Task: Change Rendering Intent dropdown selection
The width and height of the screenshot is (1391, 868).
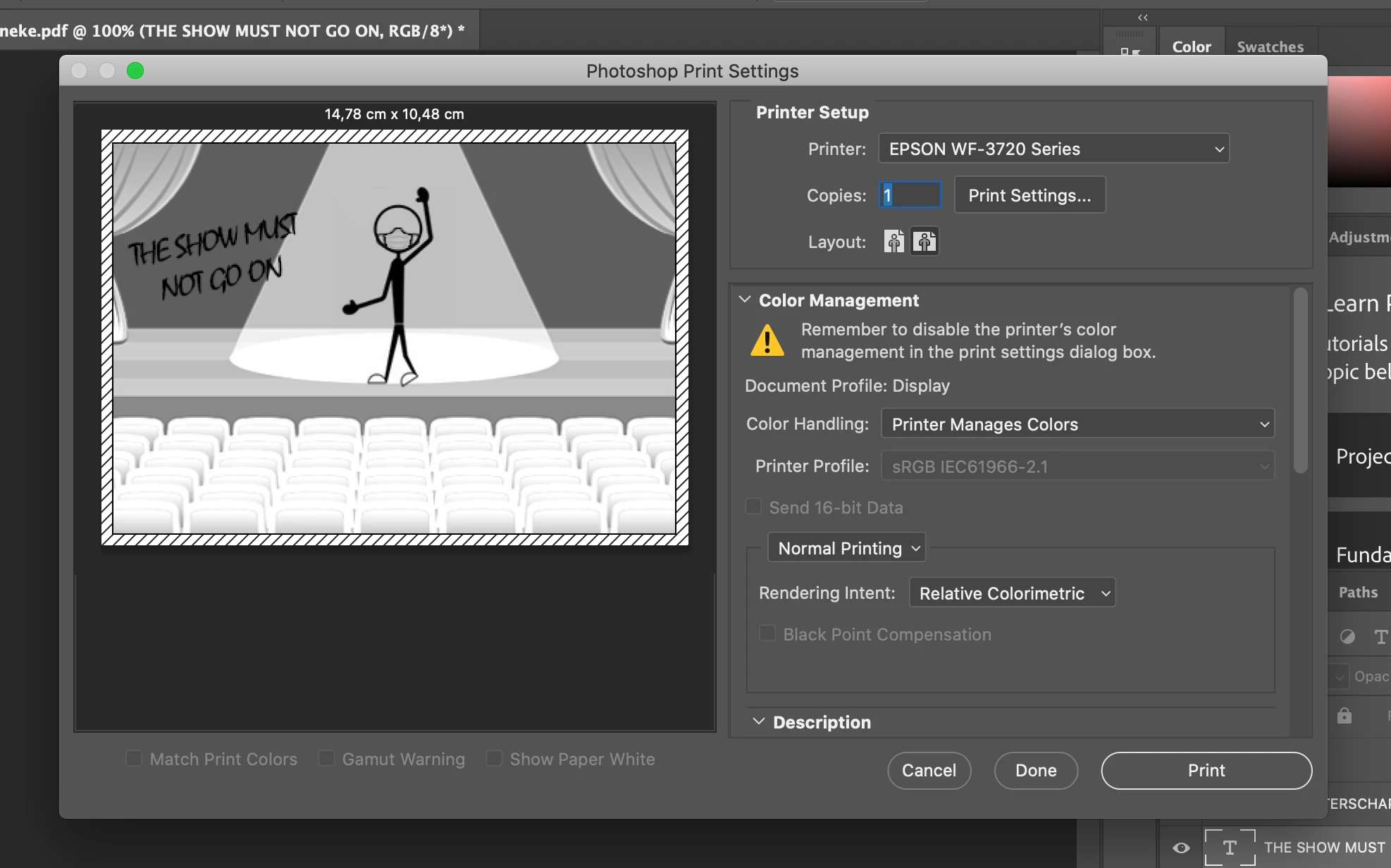Action: pos(1012,593)
